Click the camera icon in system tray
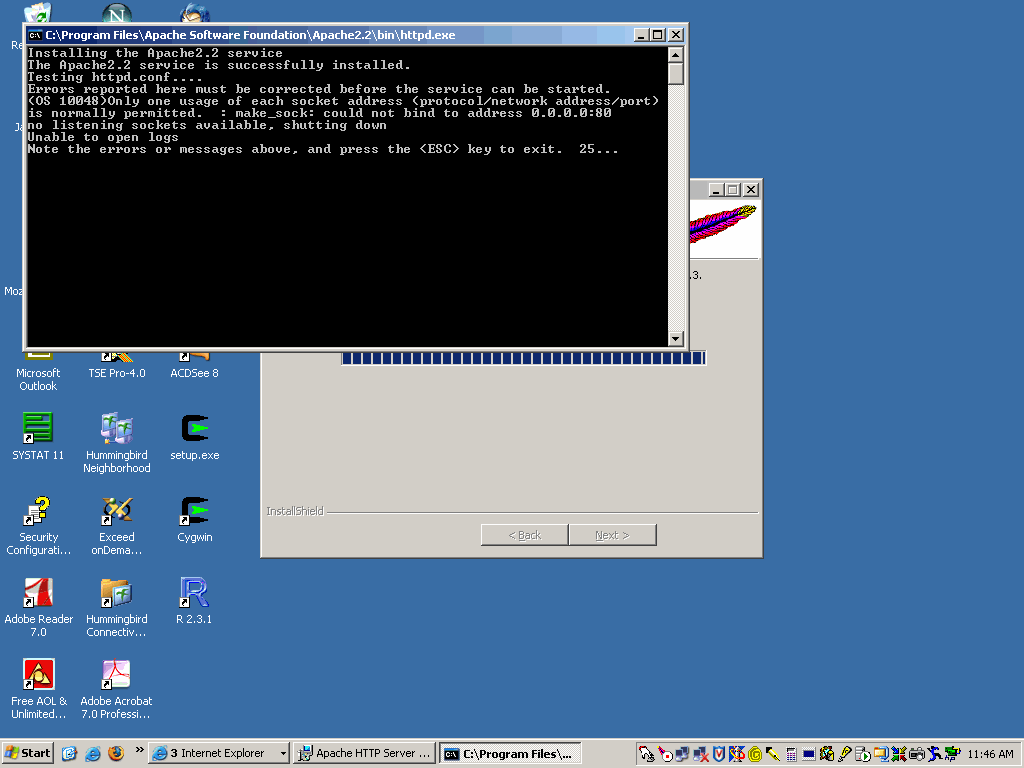The height and width of the screenshot is (768, 1024). [x=916, y=754]
